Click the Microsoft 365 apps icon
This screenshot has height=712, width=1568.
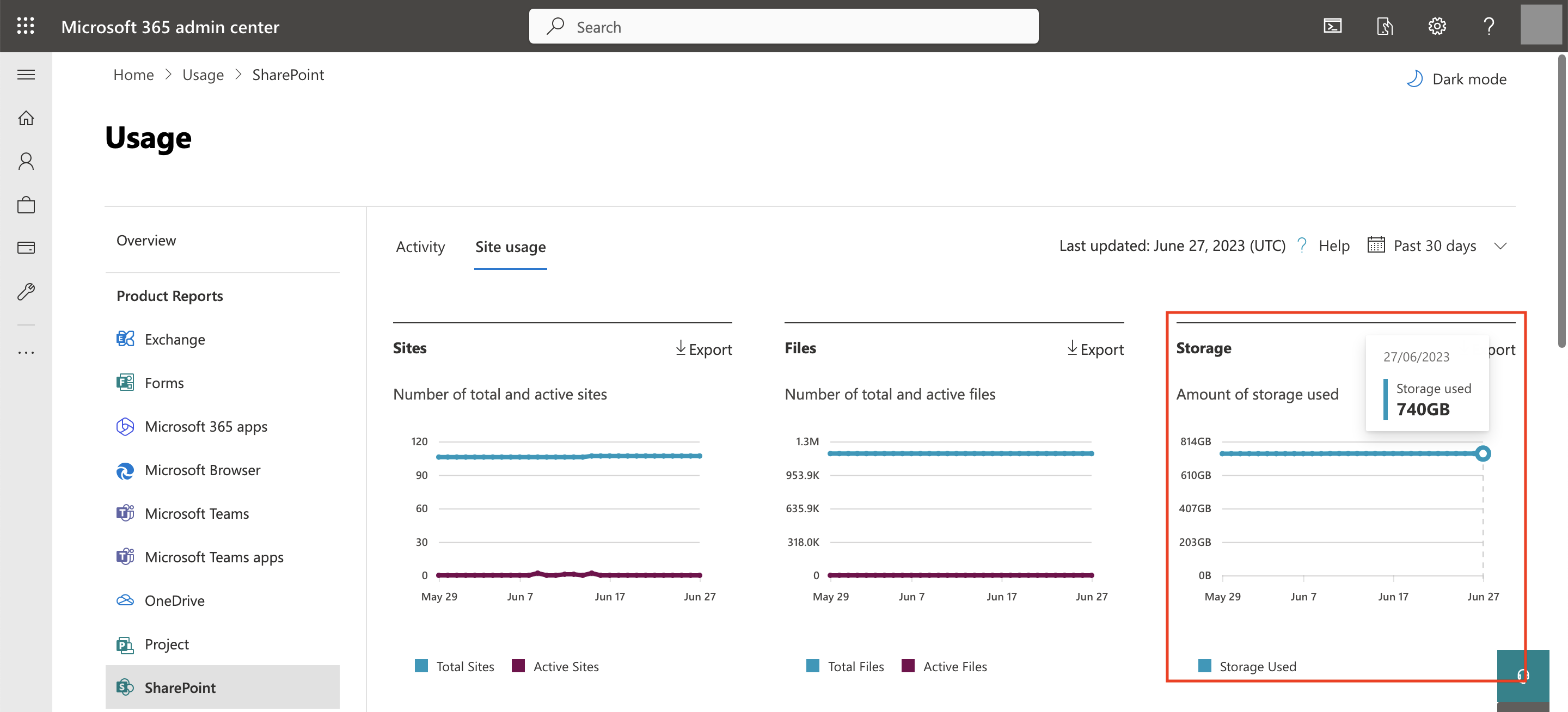click(125, 427)
